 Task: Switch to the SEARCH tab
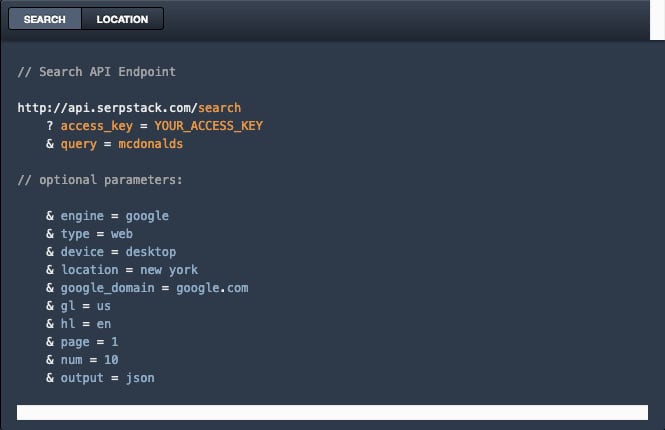(x=44, y=19)
